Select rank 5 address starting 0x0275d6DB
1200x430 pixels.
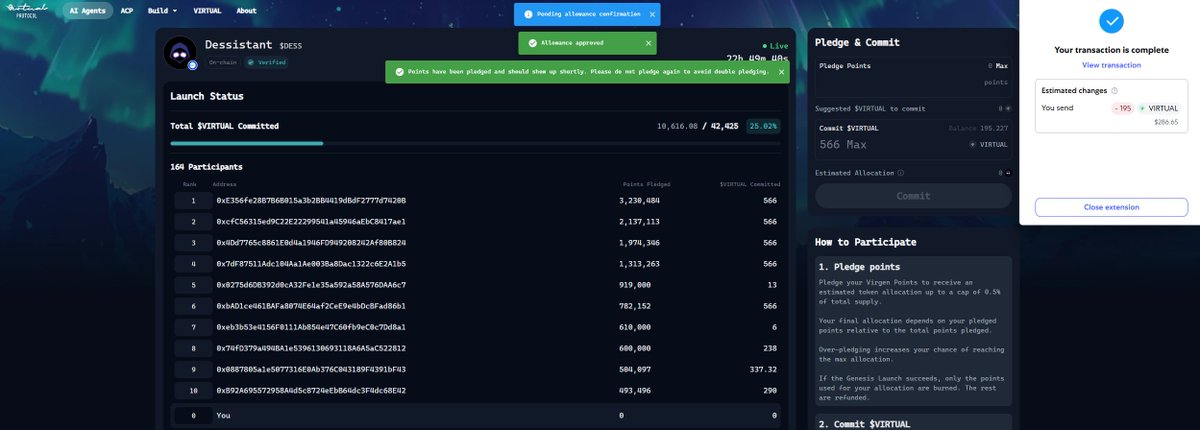(311, 284)
